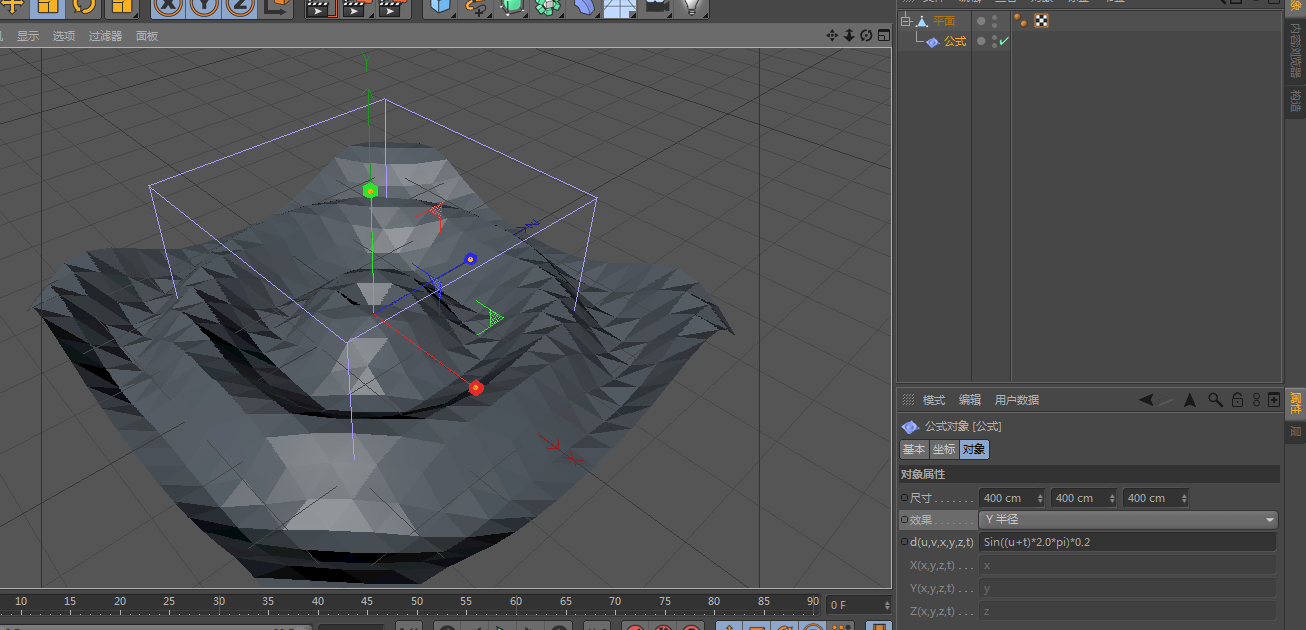Open the 效果 dropdown showing Y 半径
Screen dimensions: 1306x630
[1129, 520]
